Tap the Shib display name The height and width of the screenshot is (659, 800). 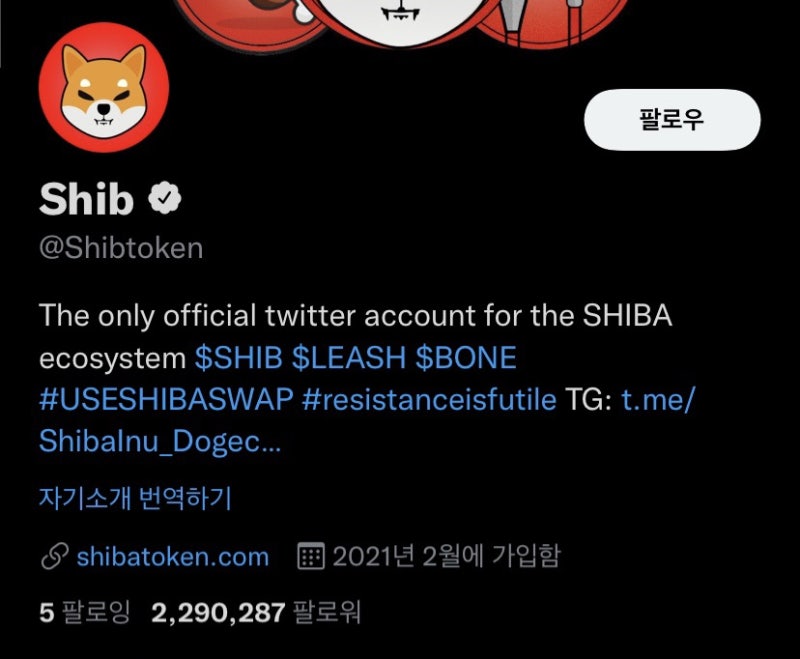click(x=86, y=199)
